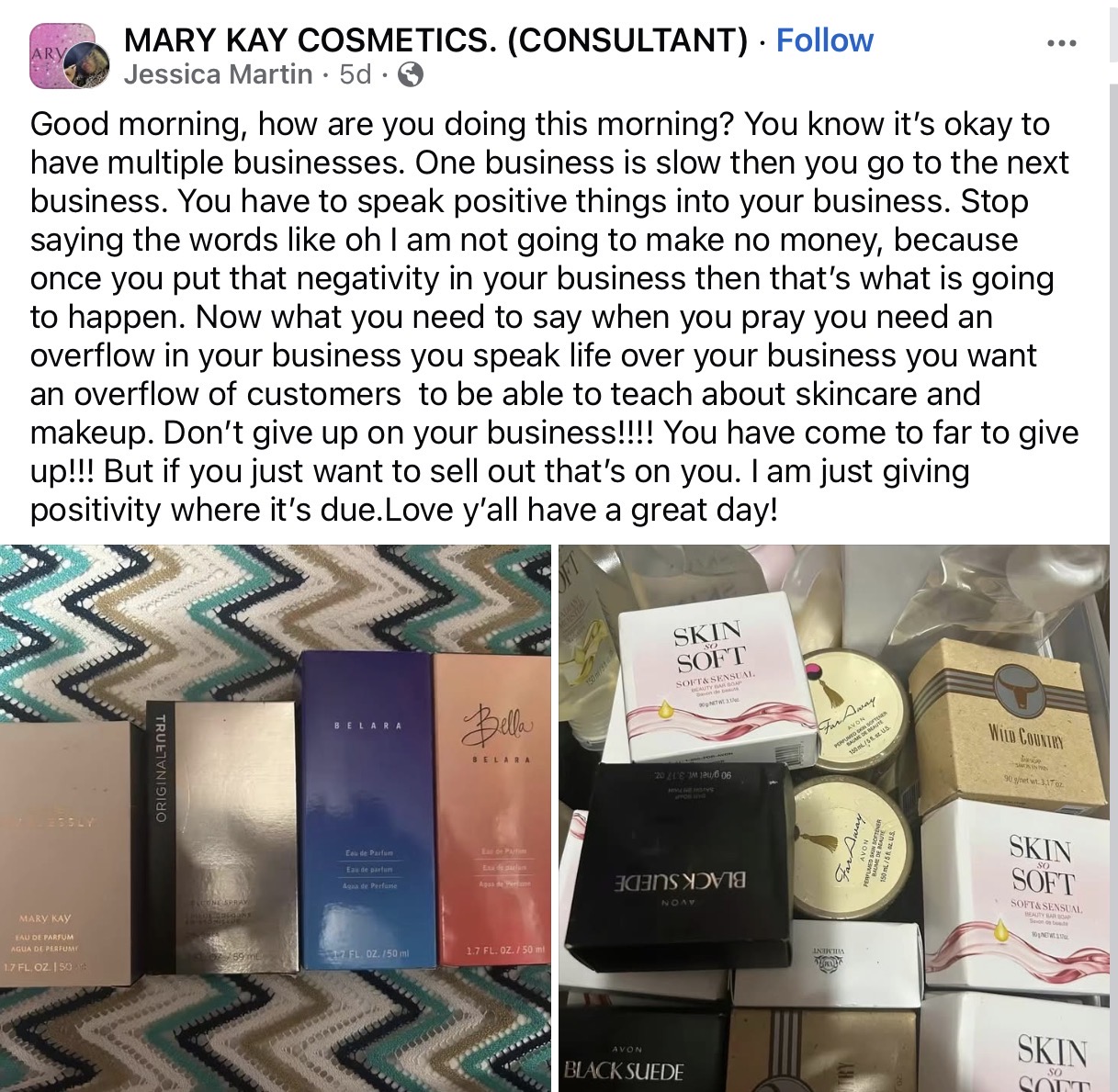Open Jessica Martin's small profile picture
Viewport: 1118px width, 1092px height.
(90, 66)
